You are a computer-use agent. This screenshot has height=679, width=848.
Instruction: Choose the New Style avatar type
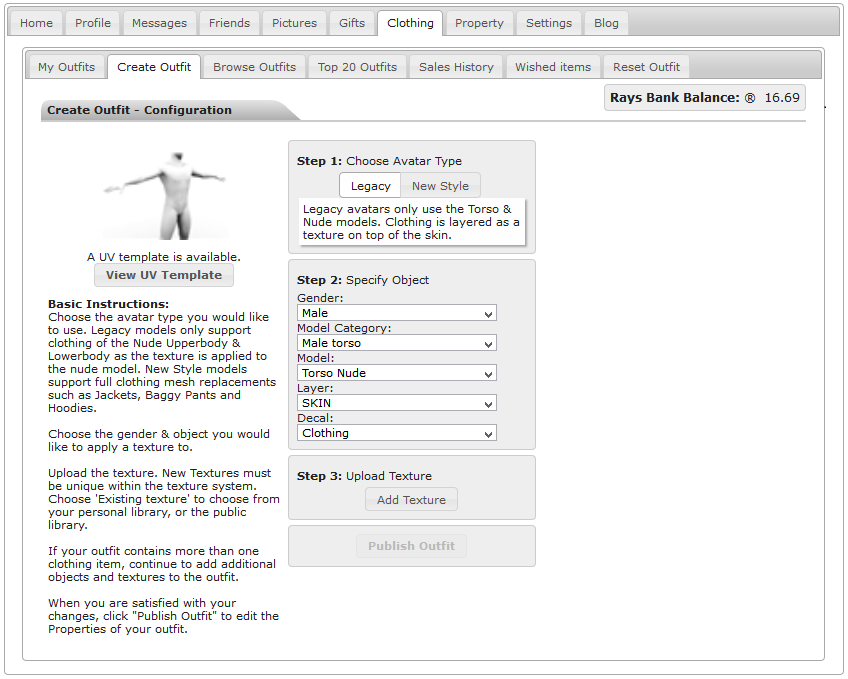coord(440,186)
